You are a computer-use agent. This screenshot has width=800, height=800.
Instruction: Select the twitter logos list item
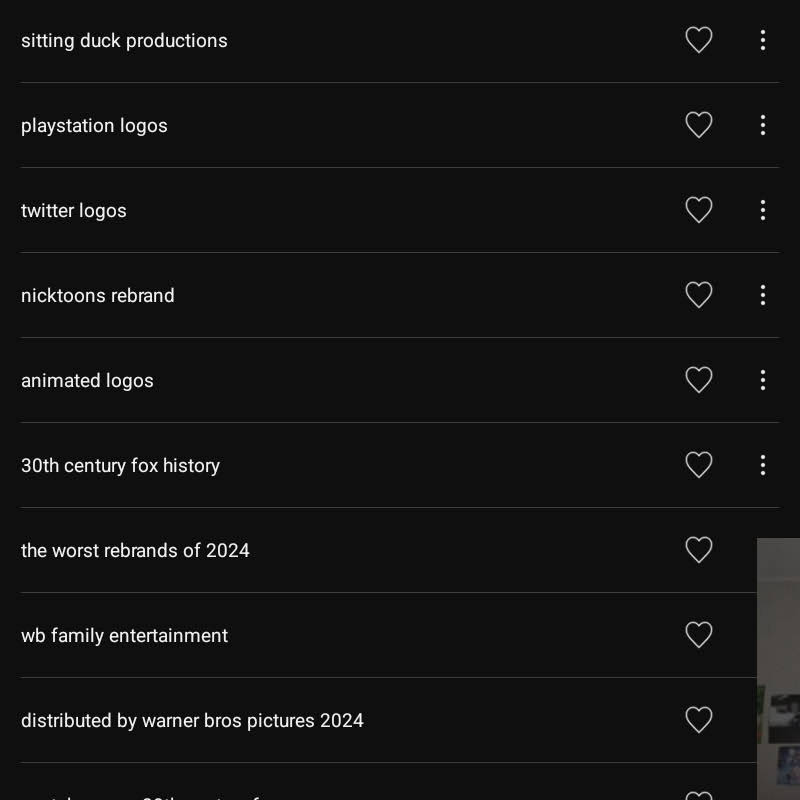pos(74,211)
